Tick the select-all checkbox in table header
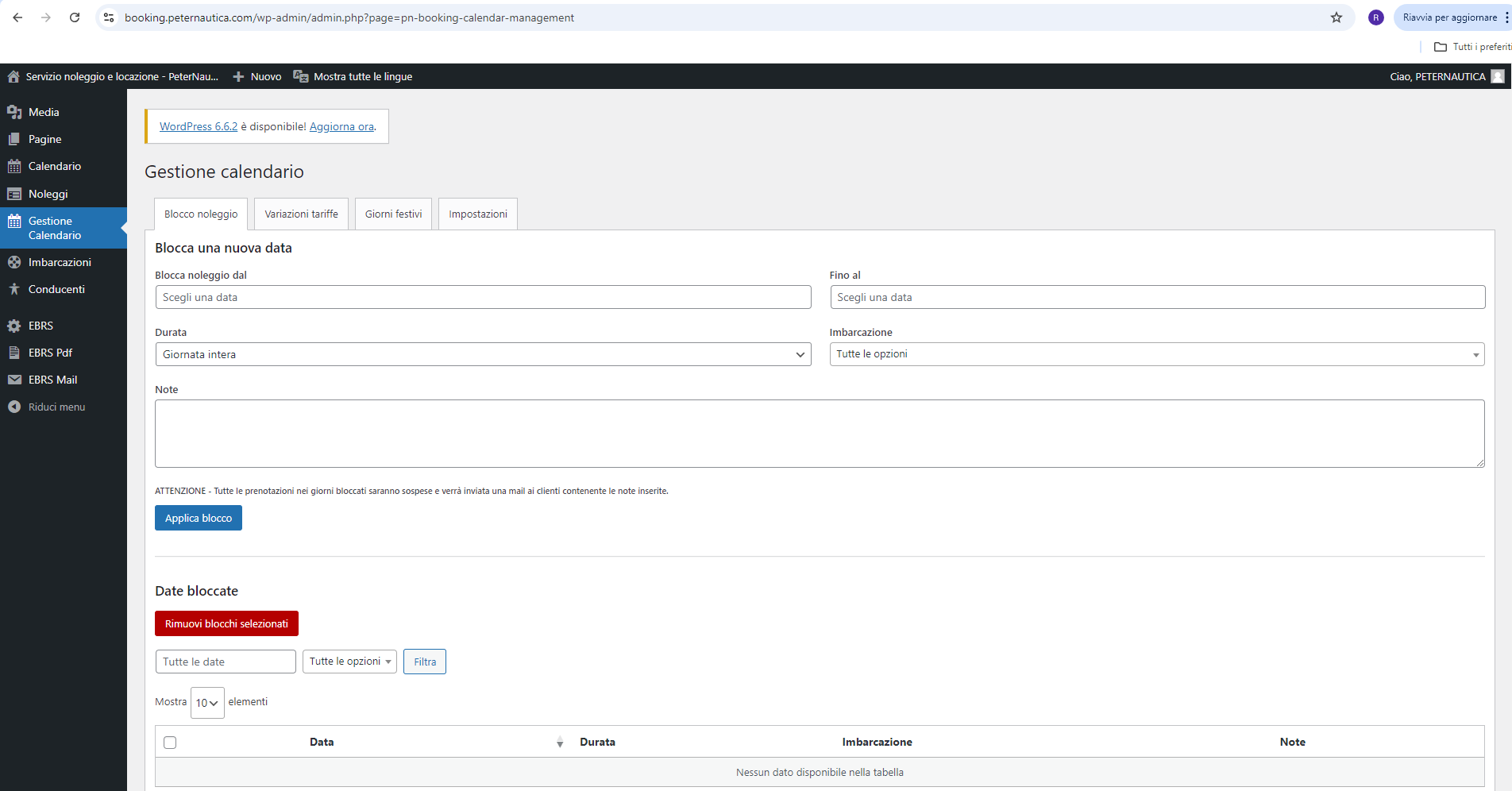 170,743
